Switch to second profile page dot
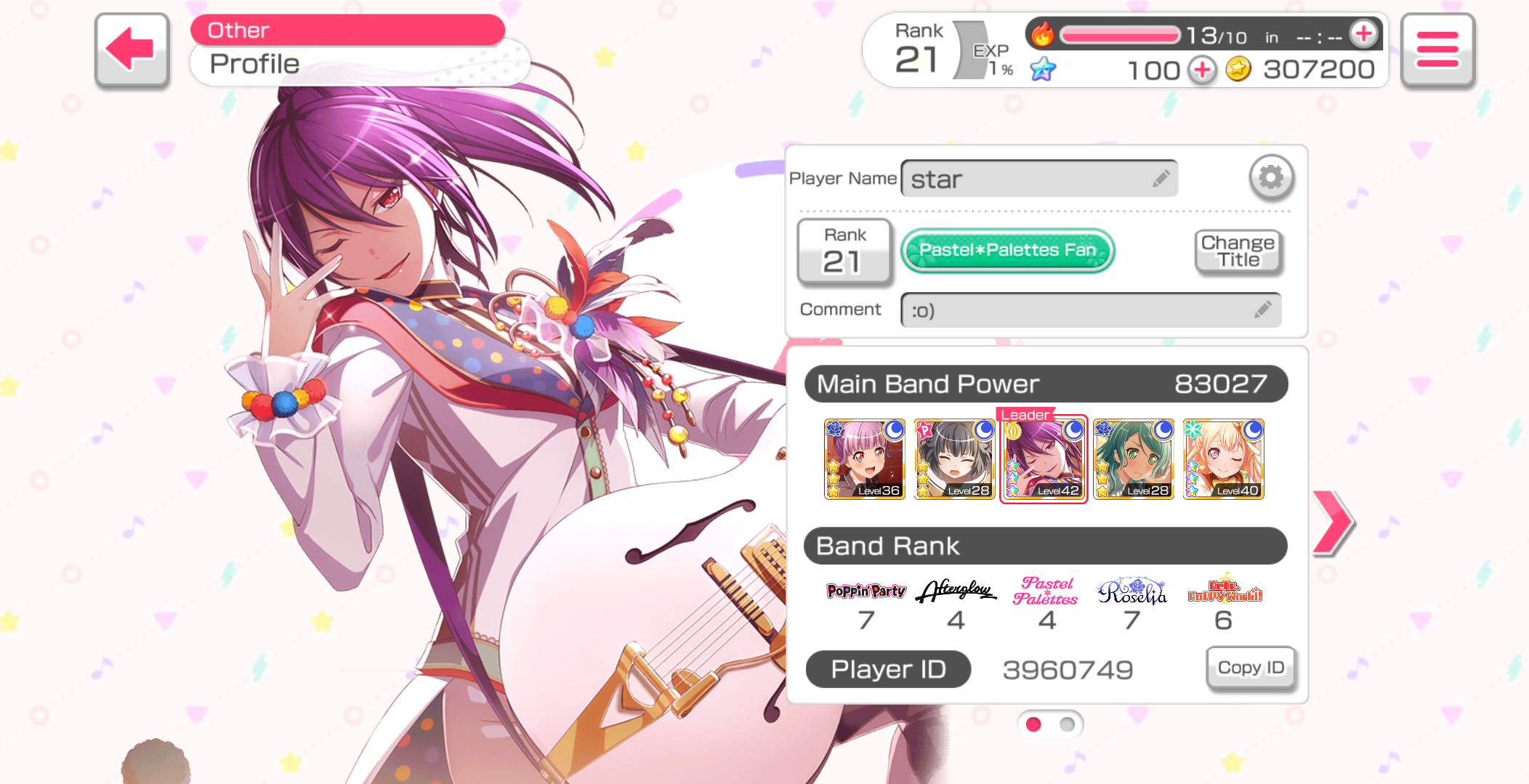 [1067, 724]
